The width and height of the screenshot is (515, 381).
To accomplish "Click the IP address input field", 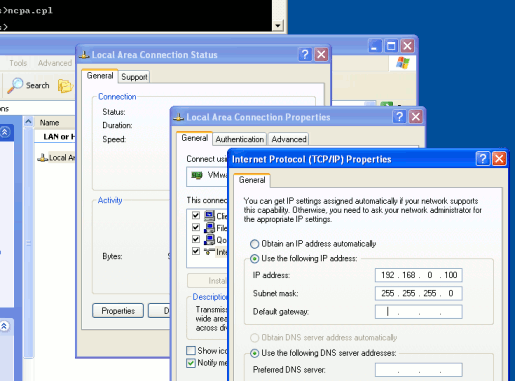I will point(418,275).
